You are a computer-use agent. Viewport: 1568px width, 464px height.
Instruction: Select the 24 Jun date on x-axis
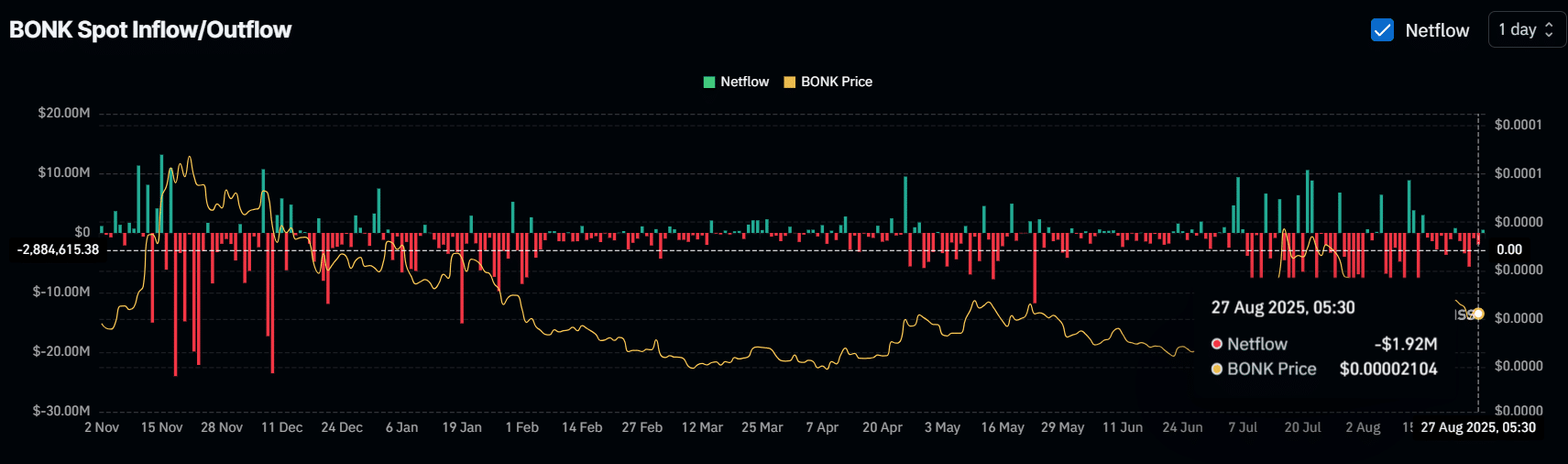click(1182, 427)
